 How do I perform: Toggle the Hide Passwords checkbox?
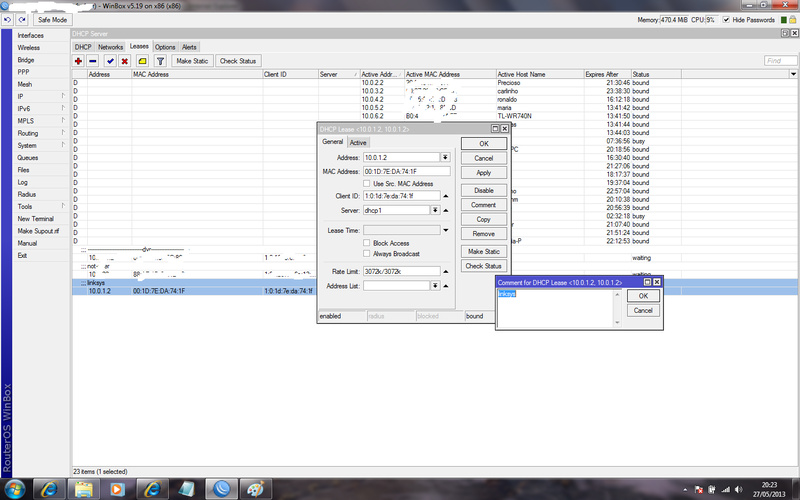[726, 20]
